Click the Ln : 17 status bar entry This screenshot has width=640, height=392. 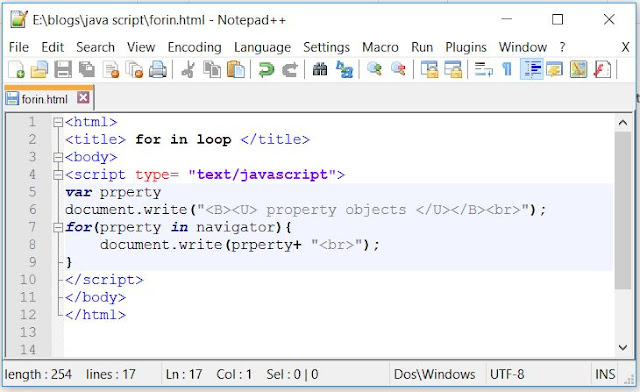click(x=184, y=374)
